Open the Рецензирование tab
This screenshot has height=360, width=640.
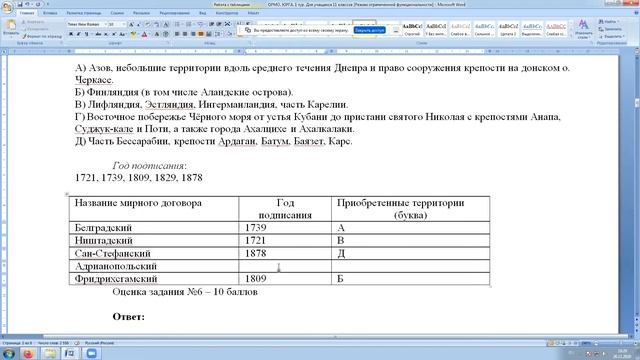pyautogui.click(x=174, y=13)
